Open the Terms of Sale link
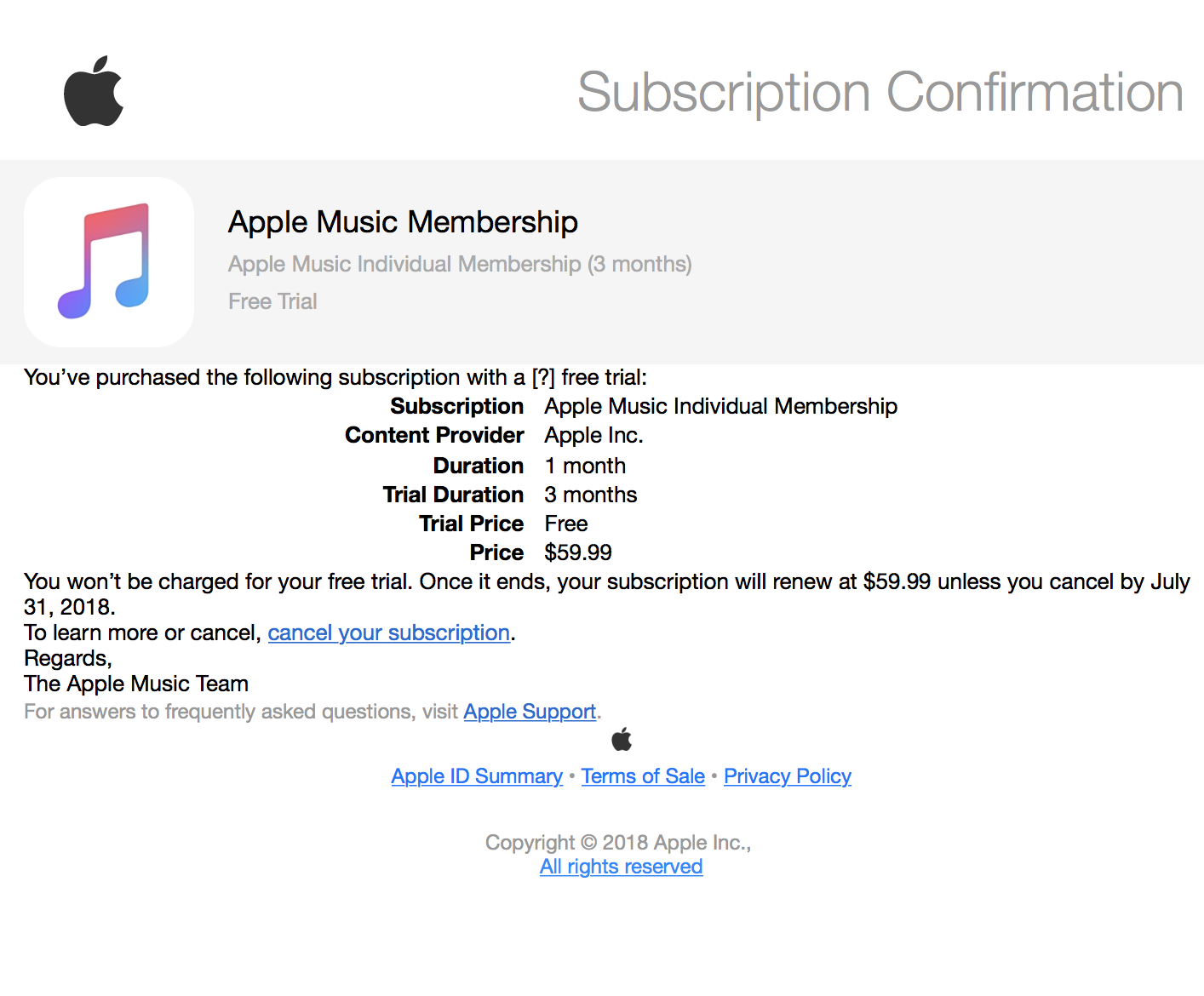The image size is (1204, 996). coord(643,776)
